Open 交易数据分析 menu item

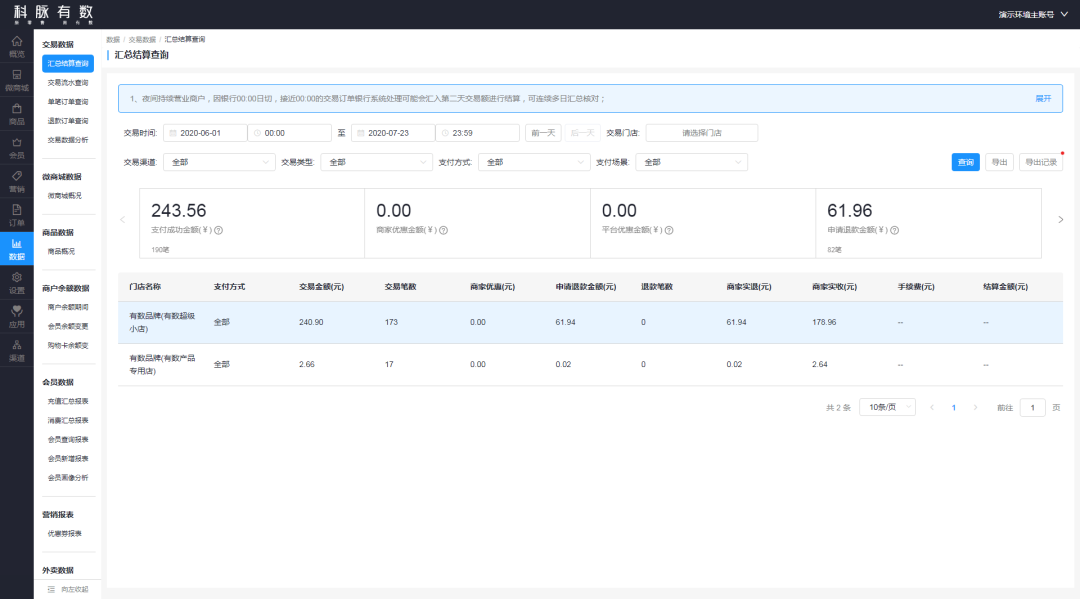coord(68,140)
